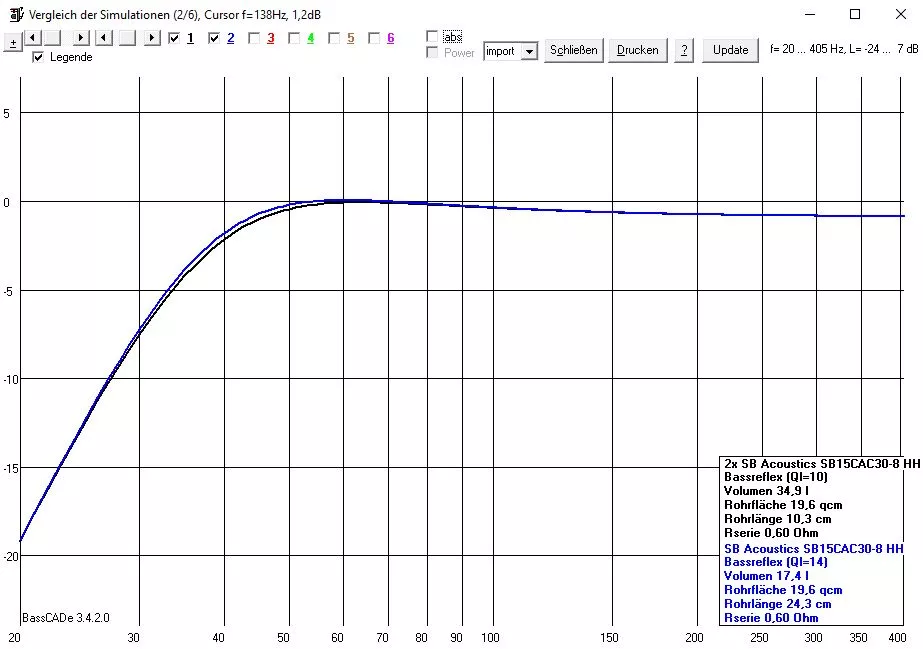Click the right arrow beside checkbox 1
The height and width of the screenshot is (649, 923).
coord(152,38)
